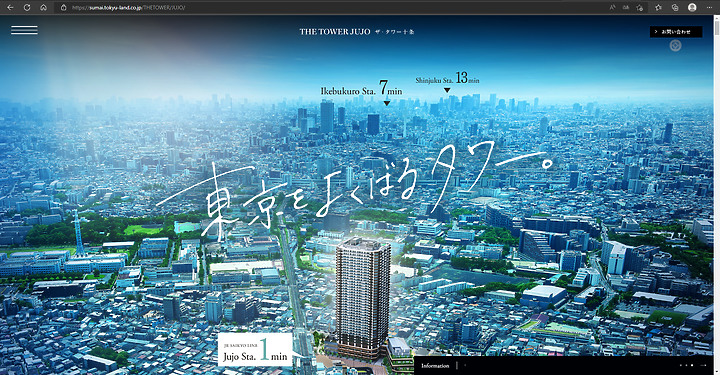Click the scrollbar up arrow
The height and width of the screenshot is (375, 720).
[x=716, y=18]
